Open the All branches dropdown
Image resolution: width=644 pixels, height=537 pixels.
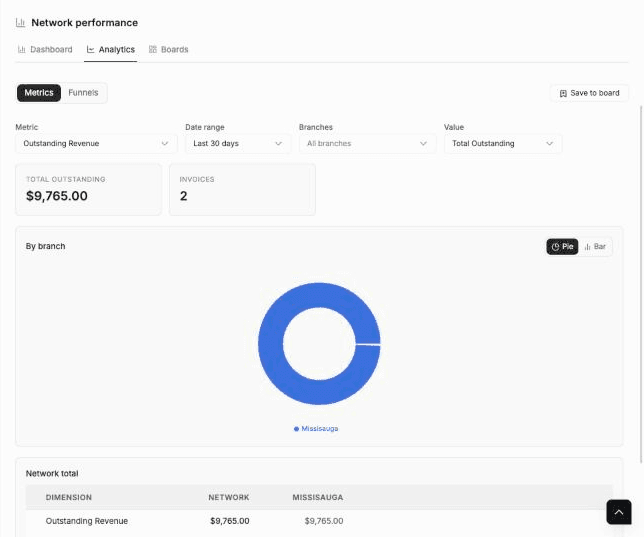(367, 143)
